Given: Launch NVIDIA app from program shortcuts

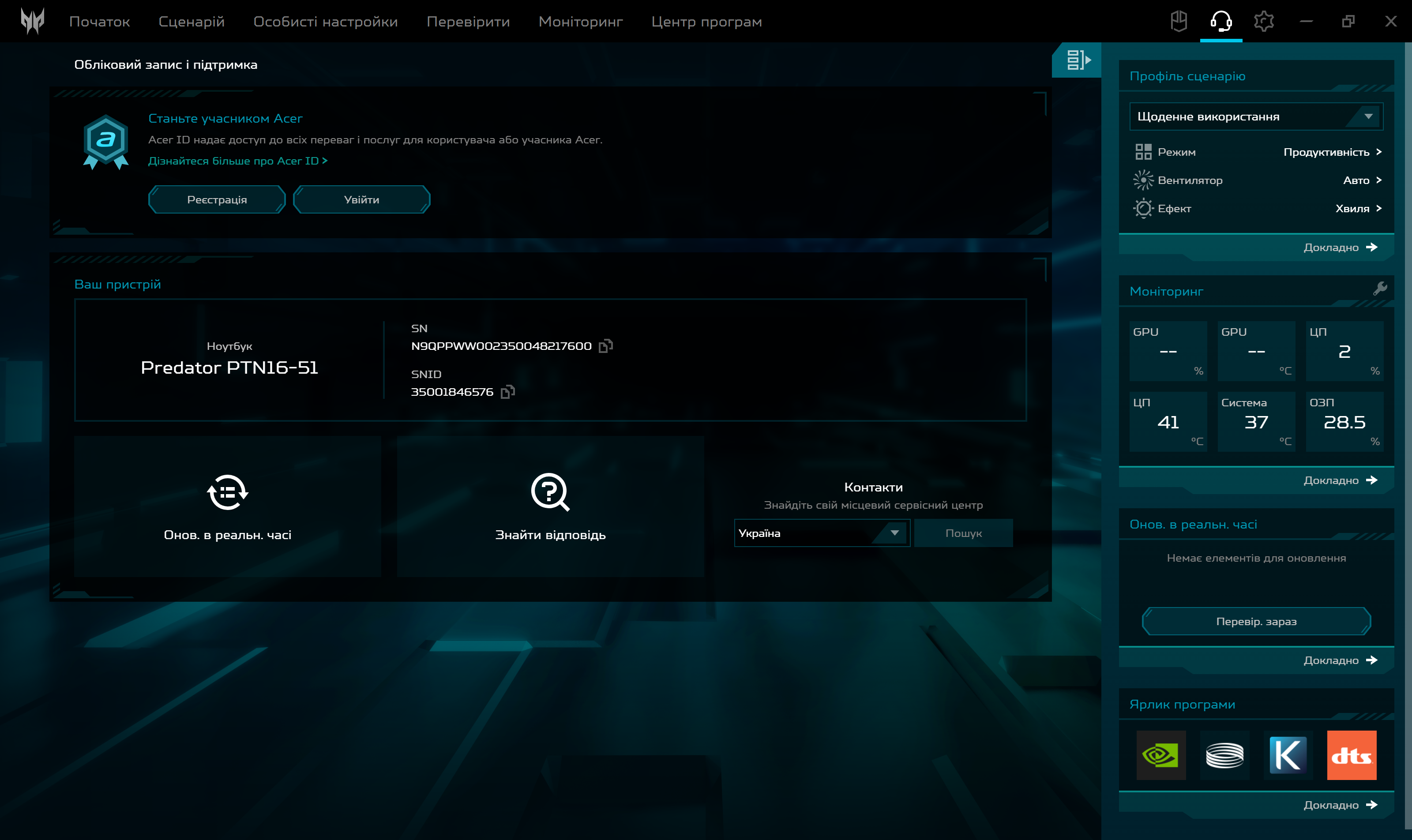Looking at the screenshot, I should 1161,755.
